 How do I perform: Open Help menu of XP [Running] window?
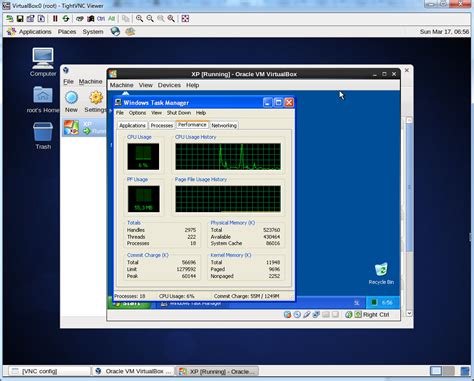[x=192, y=85]
